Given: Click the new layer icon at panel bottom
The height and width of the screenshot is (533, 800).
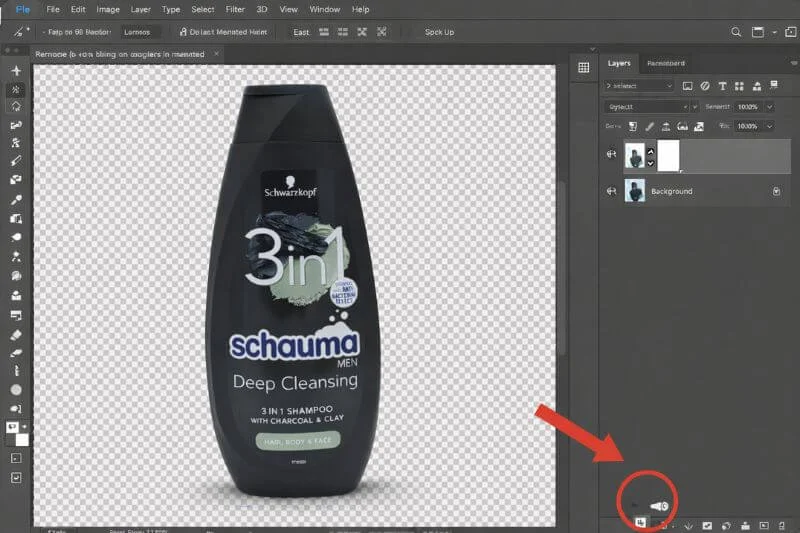Looking at the screenshot, I should 764,525.
